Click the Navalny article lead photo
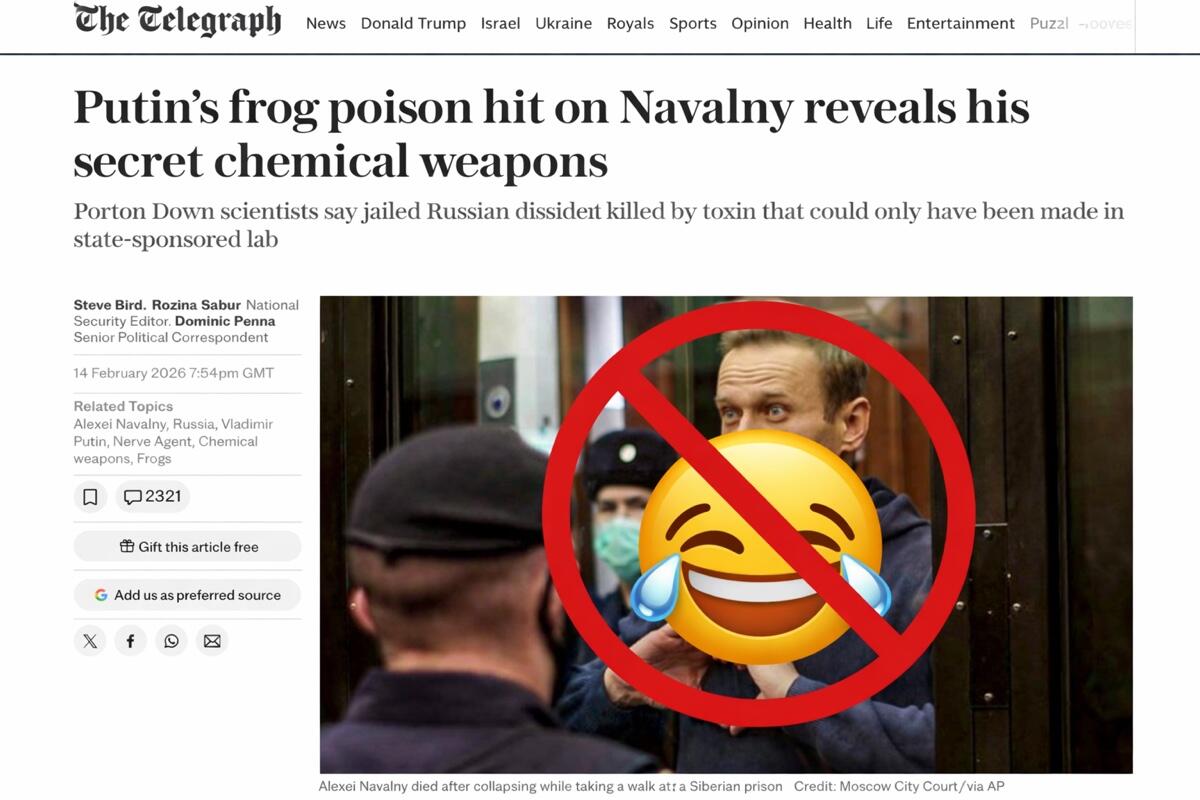This screenshot has width=1200, height=800. coord(726,535)
